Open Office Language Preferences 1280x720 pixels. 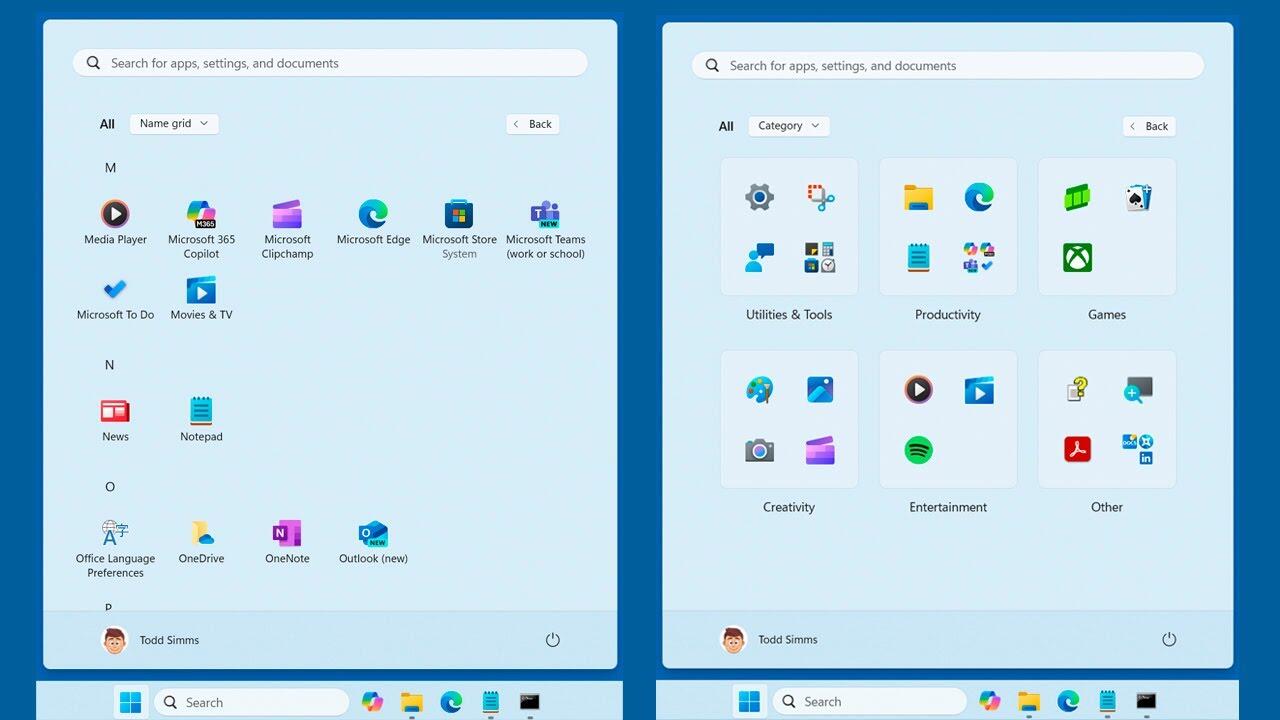[x=115, y=549]
